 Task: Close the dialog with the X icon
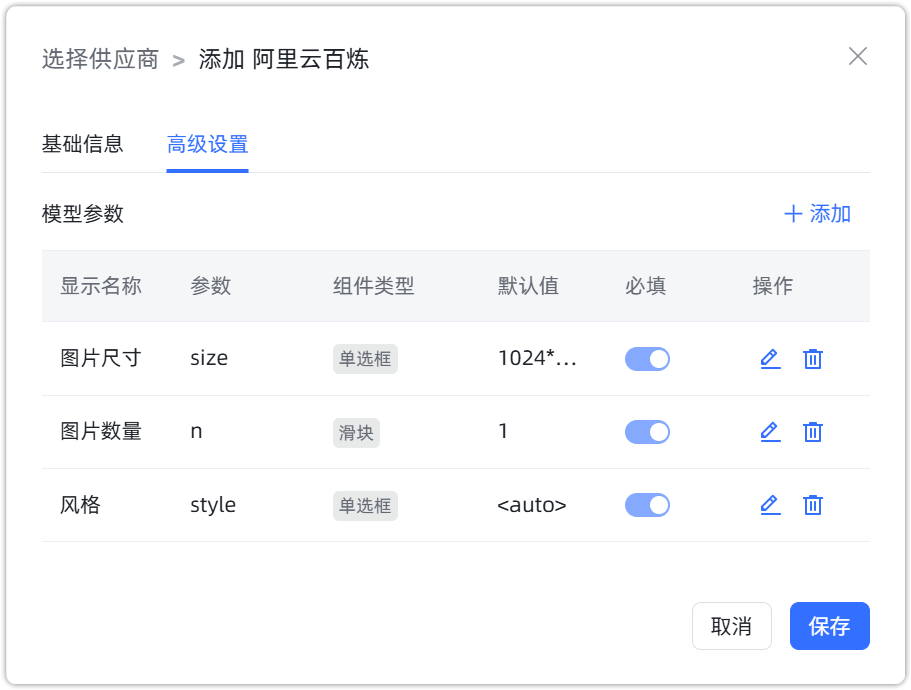[857, 56]
